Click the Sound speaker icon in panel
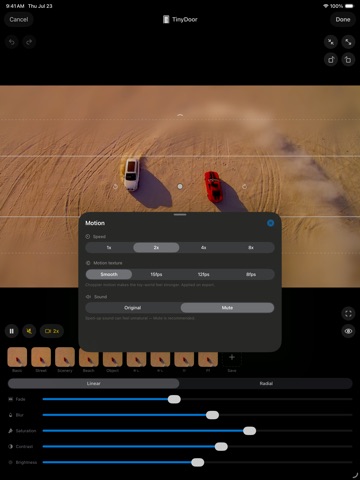 tap(88, 297)
